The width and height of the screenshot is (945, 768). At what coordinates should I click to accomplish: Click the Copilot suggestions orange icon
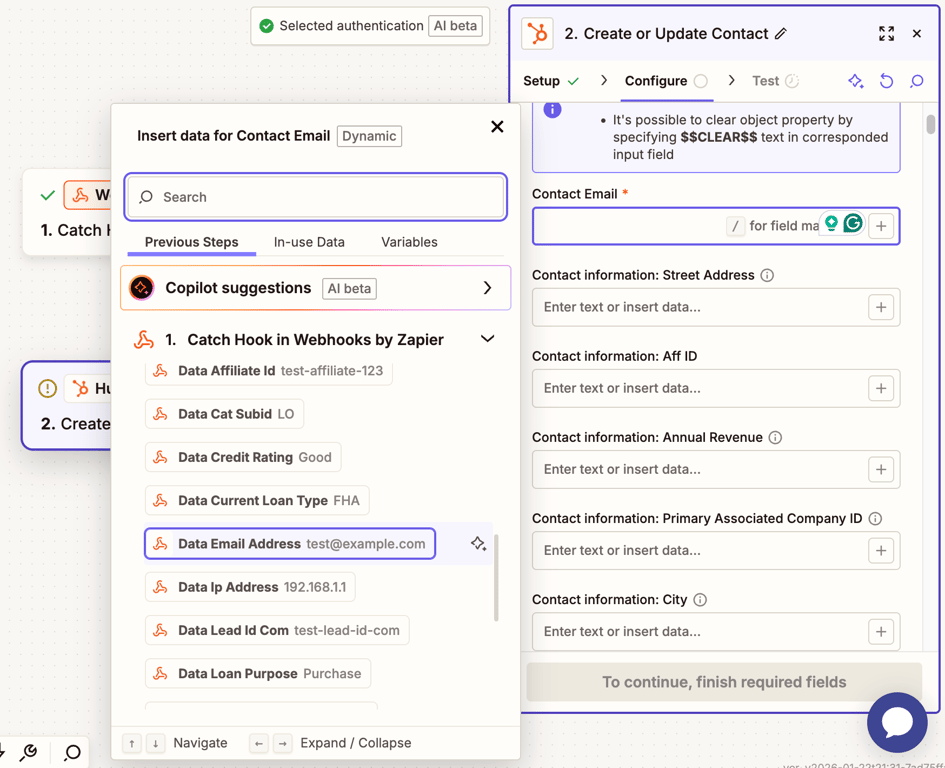point(142,288)
